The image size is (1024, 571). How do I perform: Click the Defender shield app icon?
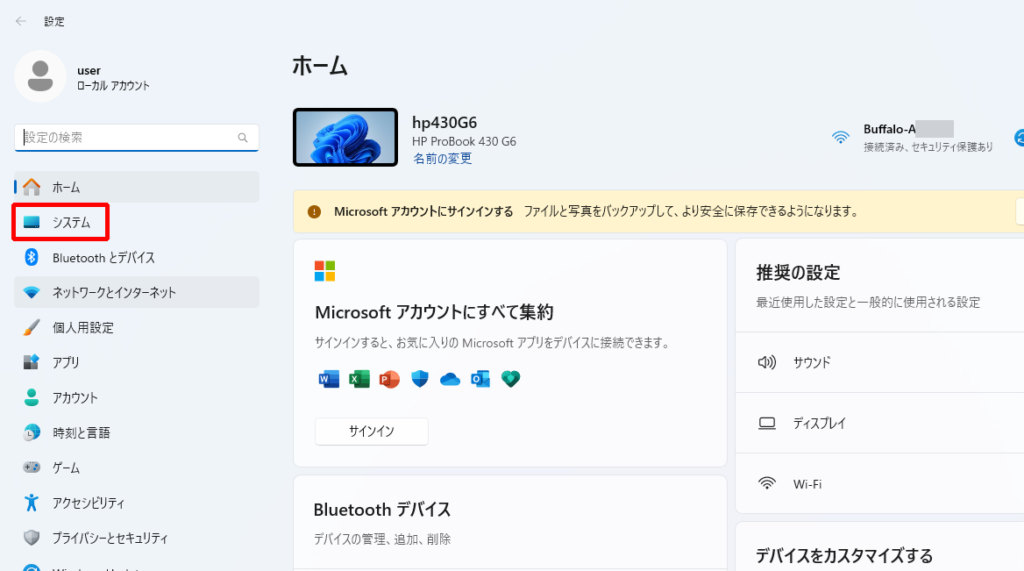(420, 379)
